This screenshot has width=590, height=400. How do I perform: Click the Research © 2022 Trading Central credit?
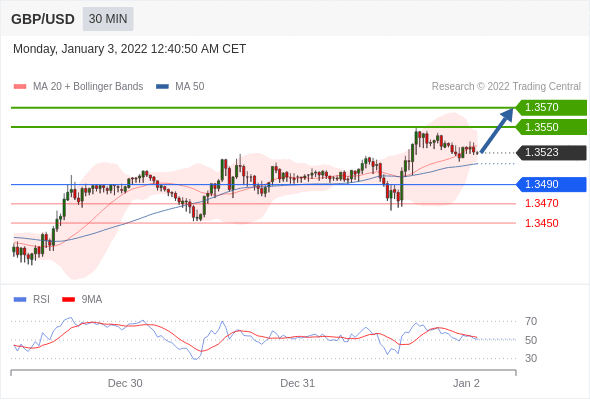coord(506,87)
